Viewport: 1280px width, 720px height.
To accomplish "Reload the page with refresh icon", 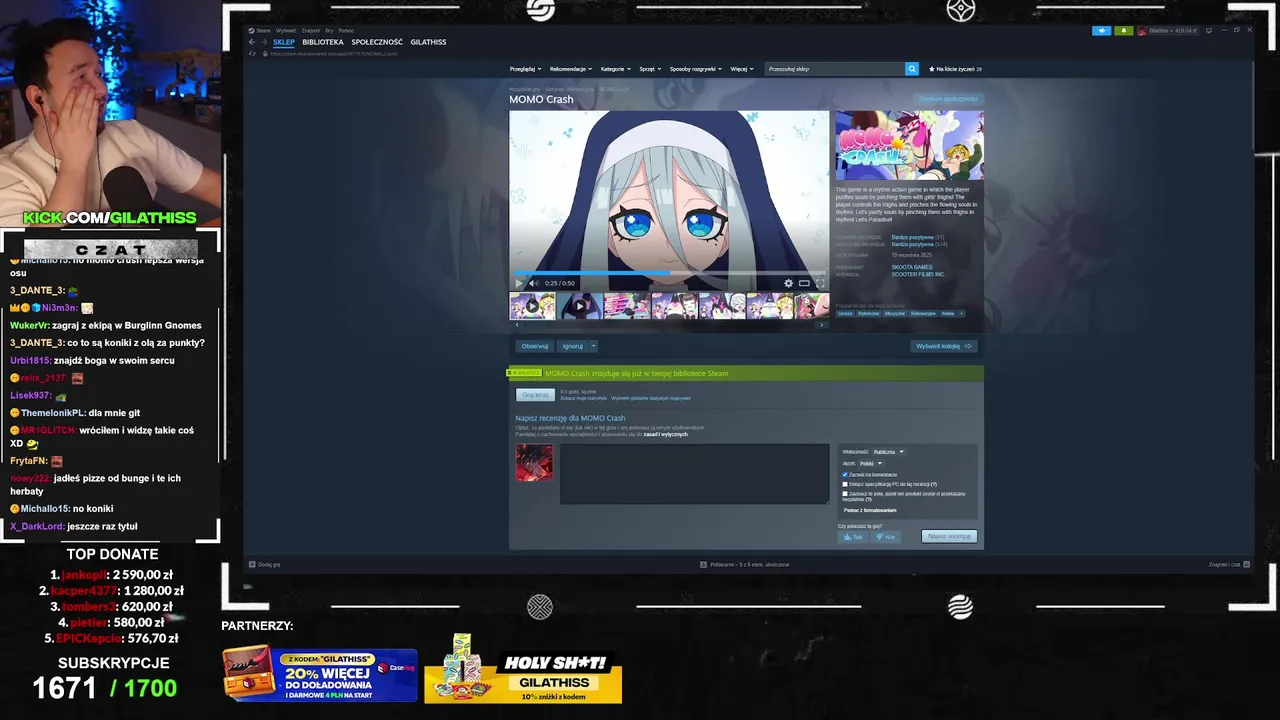I will pyautogui.click(x=252, y=53).
